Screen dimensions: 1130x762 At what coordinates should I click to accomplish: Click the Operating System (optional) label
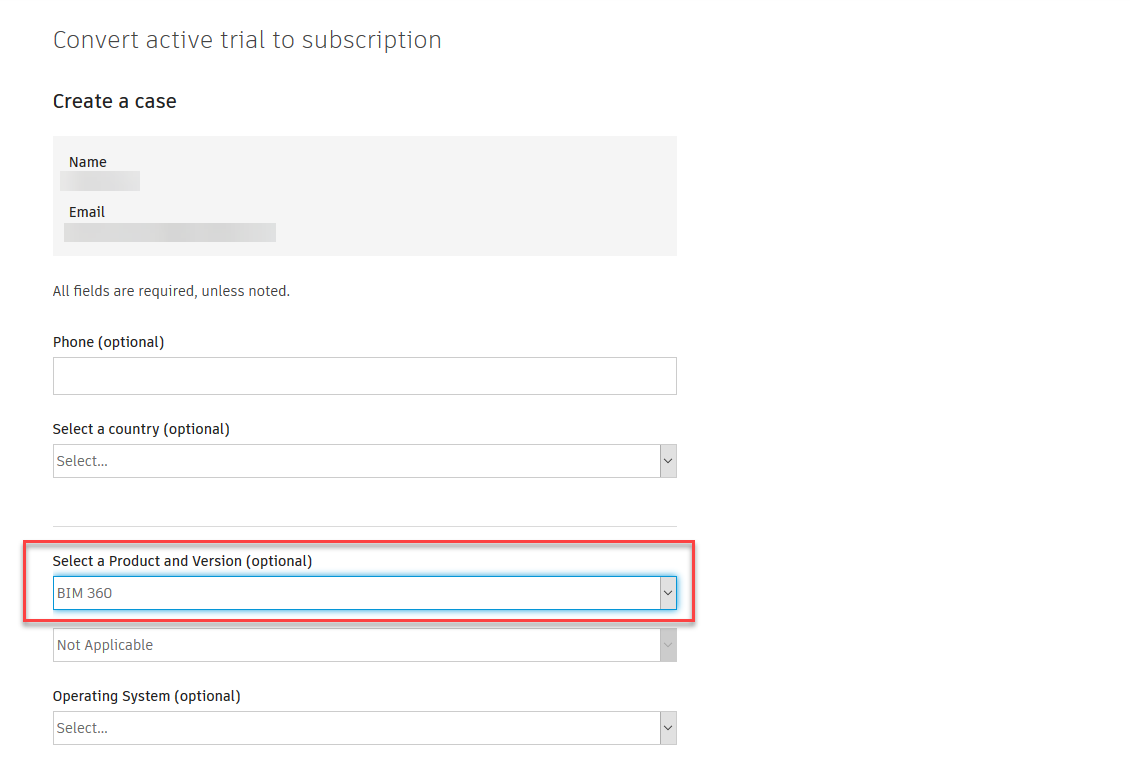(x=147, y=695)
